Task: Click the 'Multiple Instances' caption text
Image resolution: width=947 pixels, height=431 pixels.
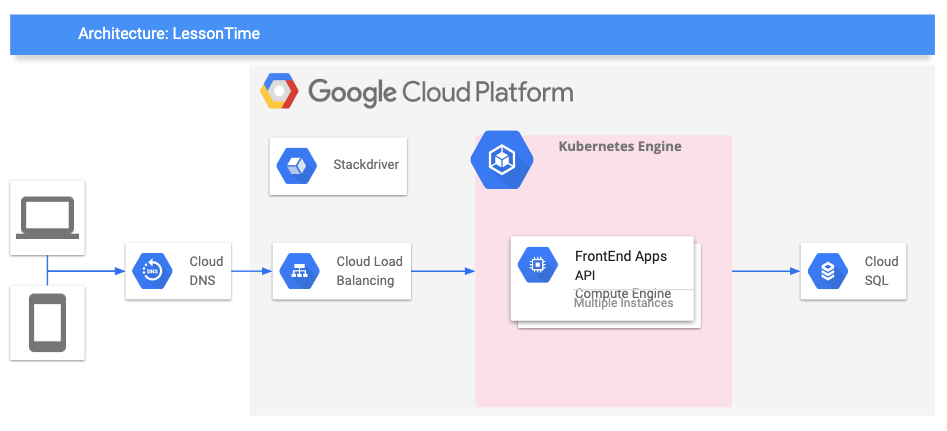Action: (623, 303)
